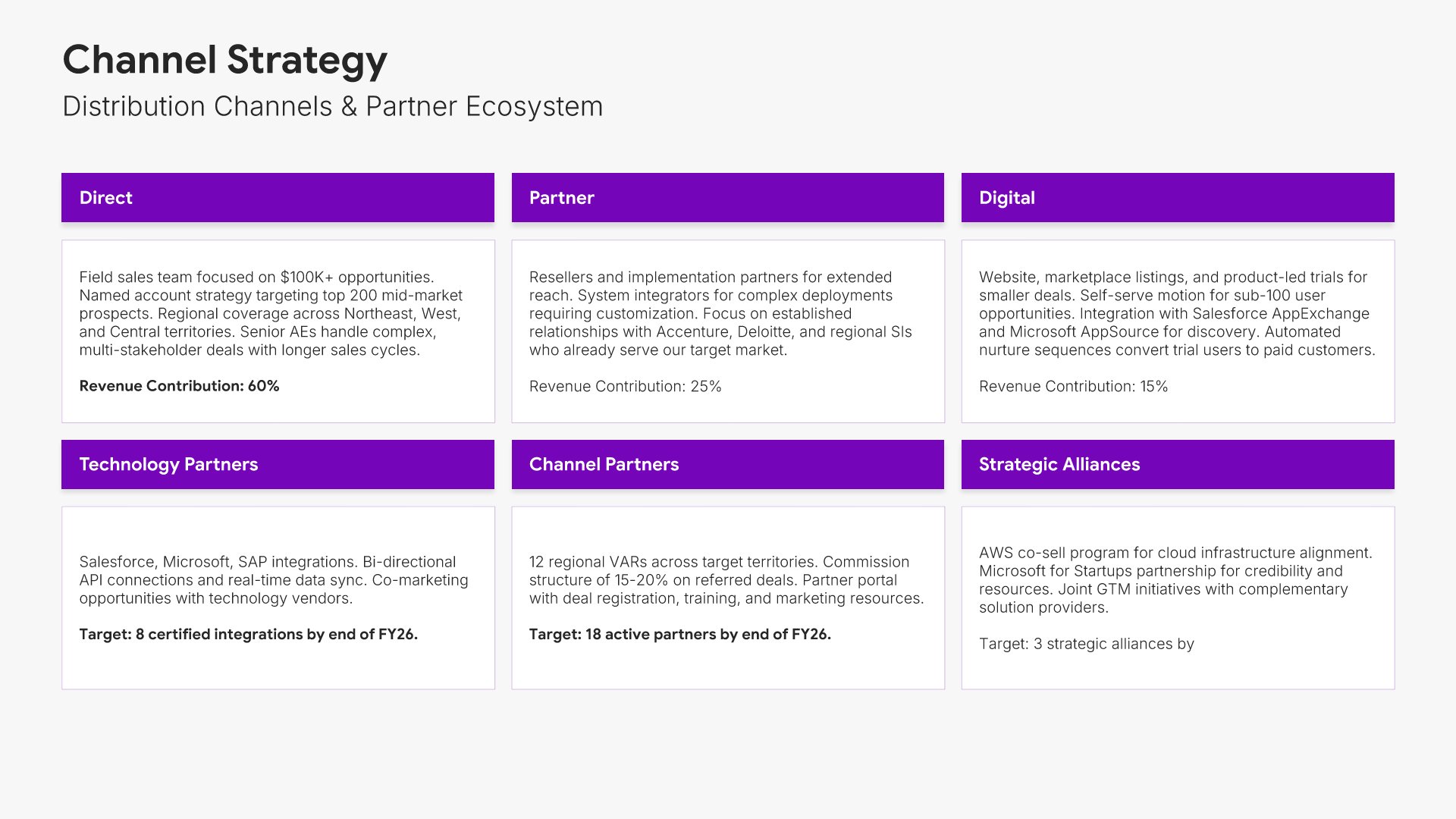Click the Revenue Contribution: 15% text
Screen dimensions: 1456x819
tap(1073, 387)
